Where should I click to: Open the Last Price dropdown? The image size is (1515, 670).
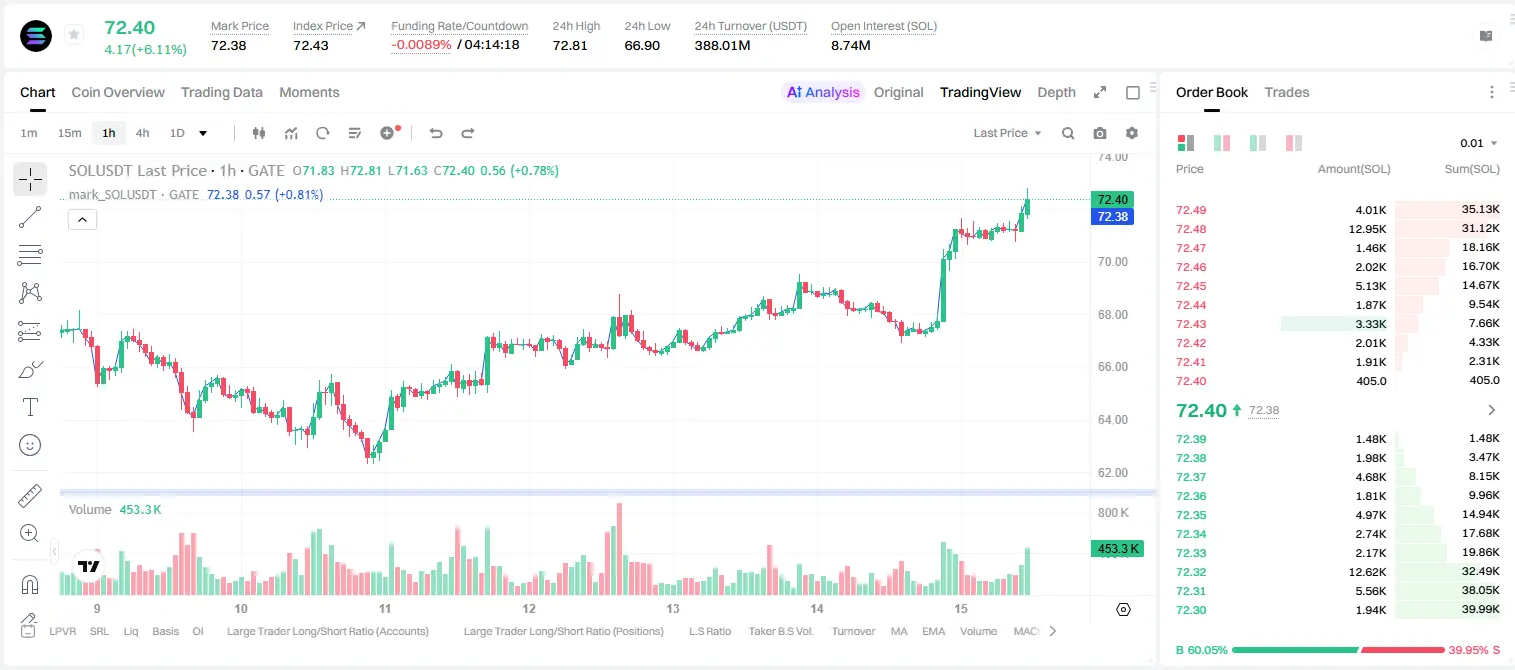[x=1007, y=133]
